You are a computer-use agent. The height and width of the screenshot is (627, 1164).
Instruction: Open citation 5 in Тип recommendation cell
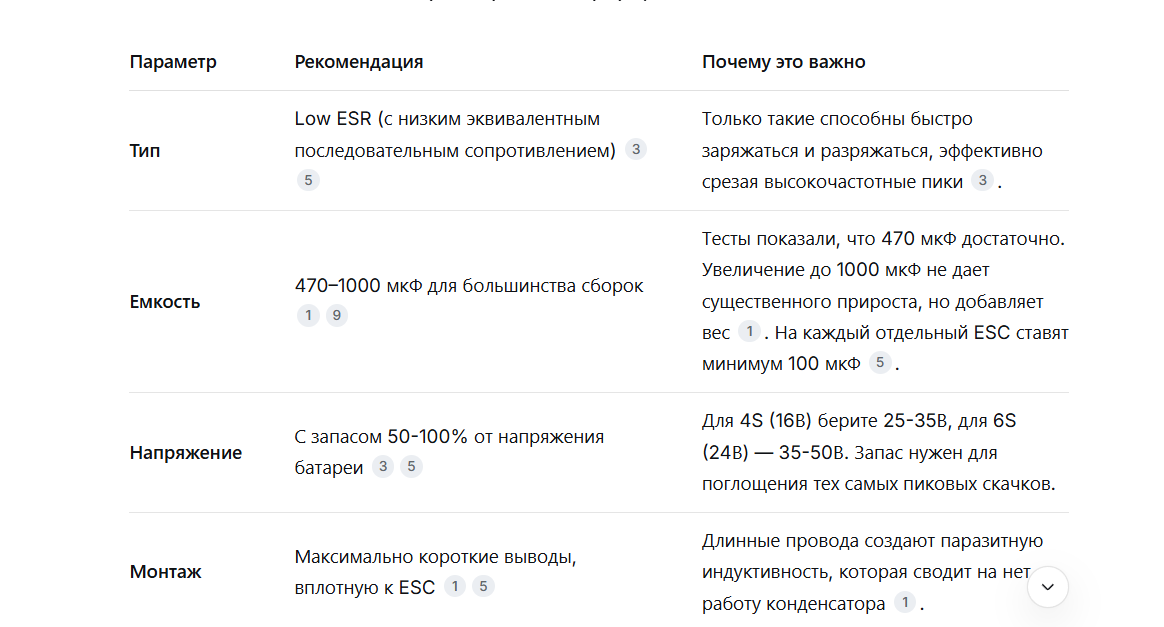(308, 180)
